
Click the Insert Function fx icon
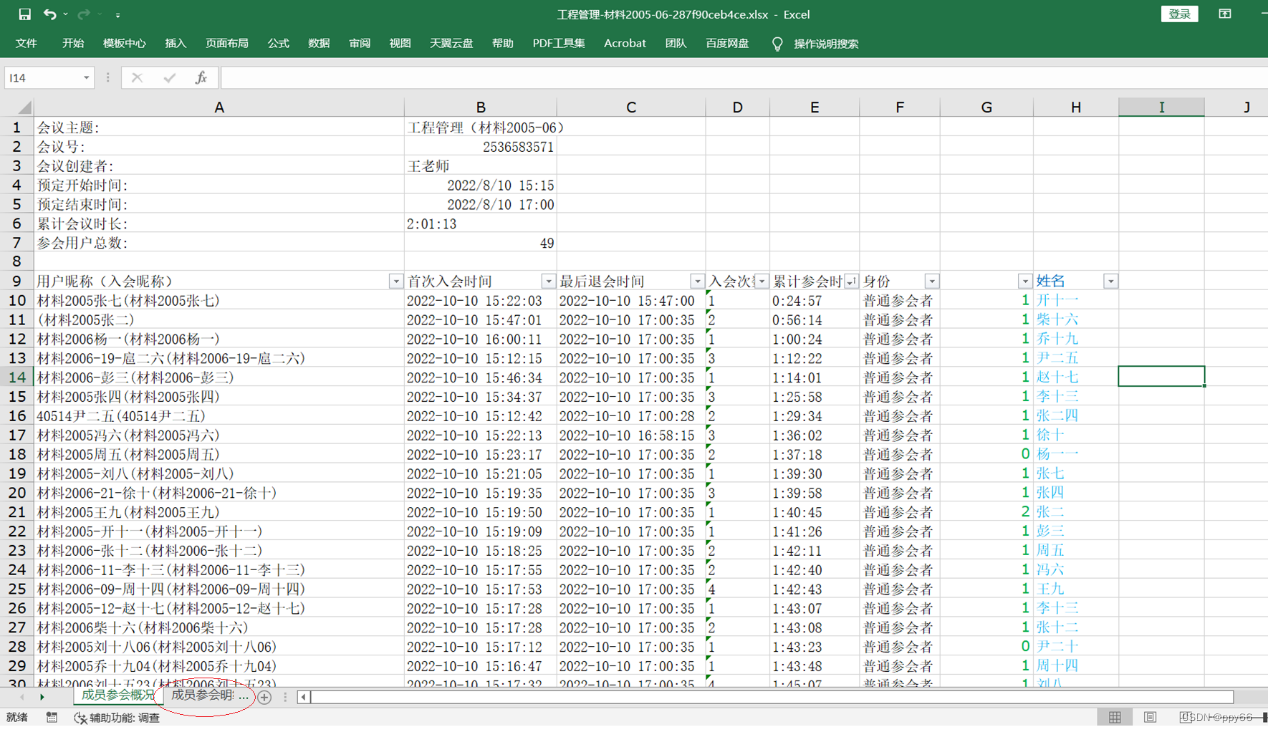pyautogui.click(x=201, y=78)
